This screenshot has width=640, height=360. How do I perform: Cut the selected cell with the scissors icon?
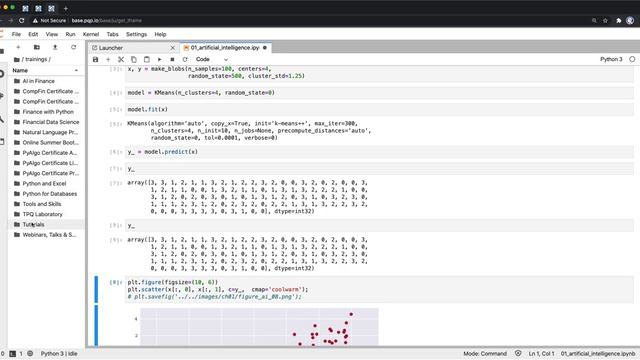point(121,60)
